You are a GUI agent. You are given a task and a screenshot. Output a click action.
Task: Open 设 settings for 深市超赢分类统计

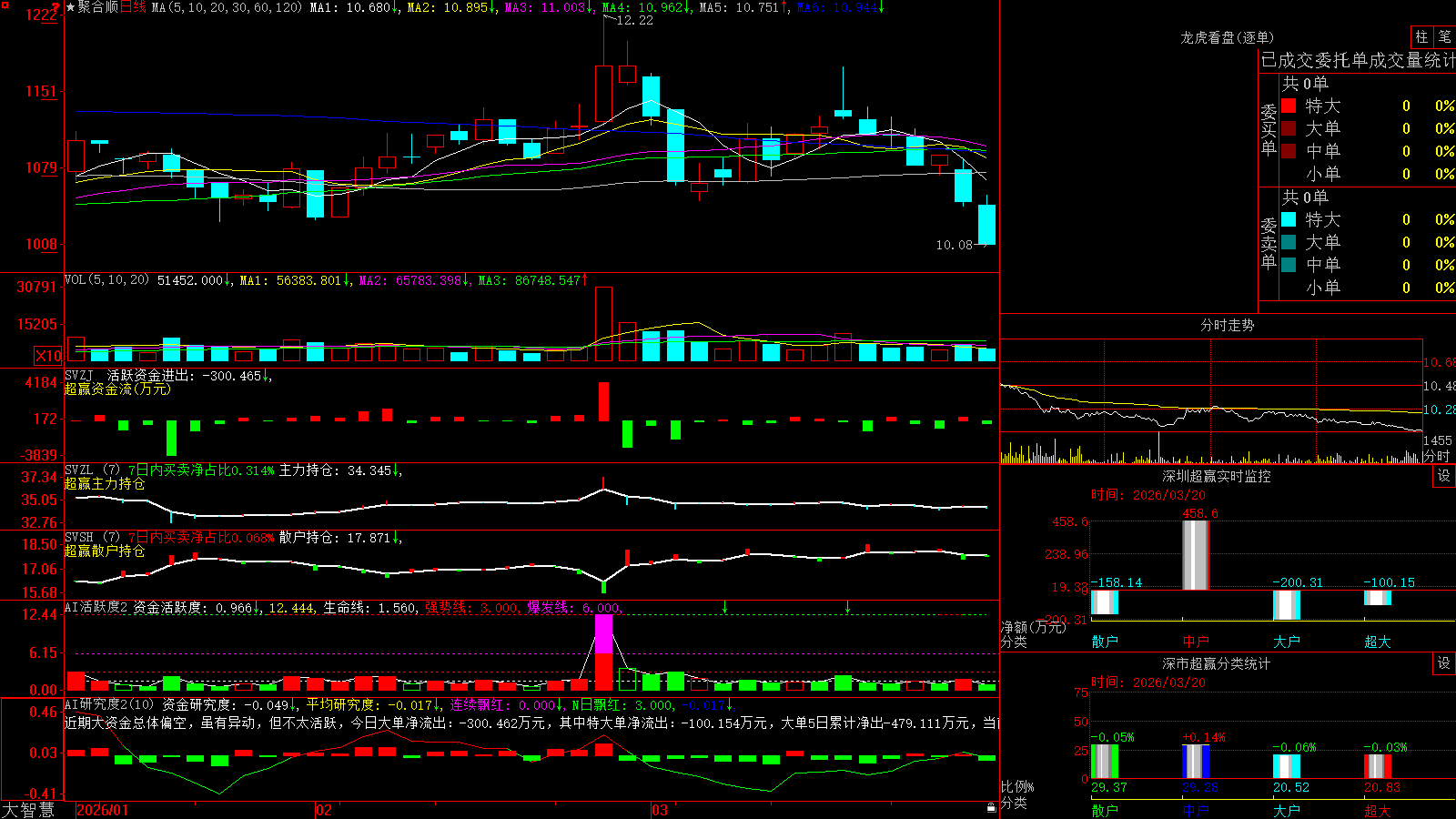(1444, 663)
